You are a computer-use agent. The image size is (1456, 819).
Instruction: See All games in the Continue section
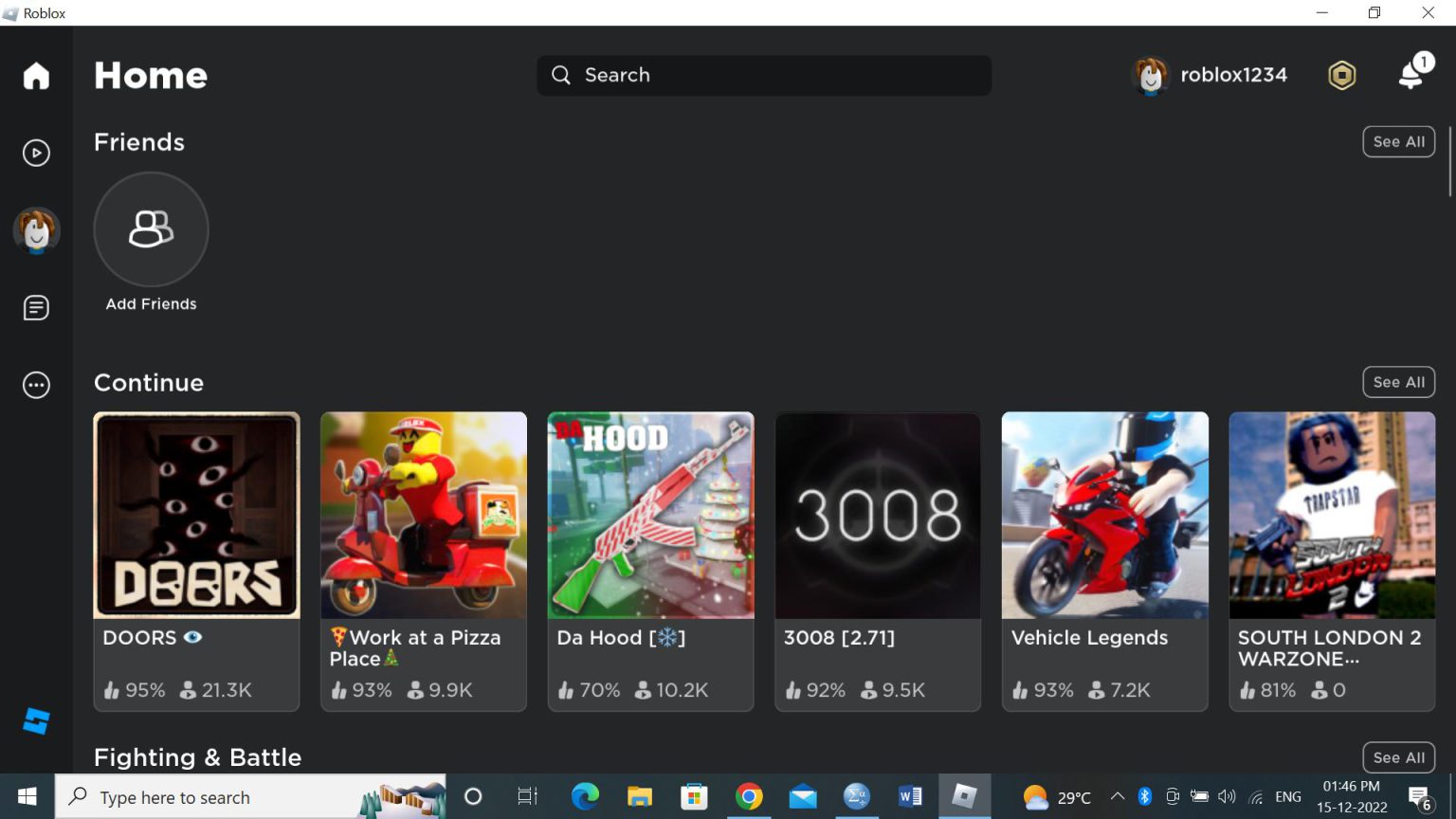pos(1398,382)
